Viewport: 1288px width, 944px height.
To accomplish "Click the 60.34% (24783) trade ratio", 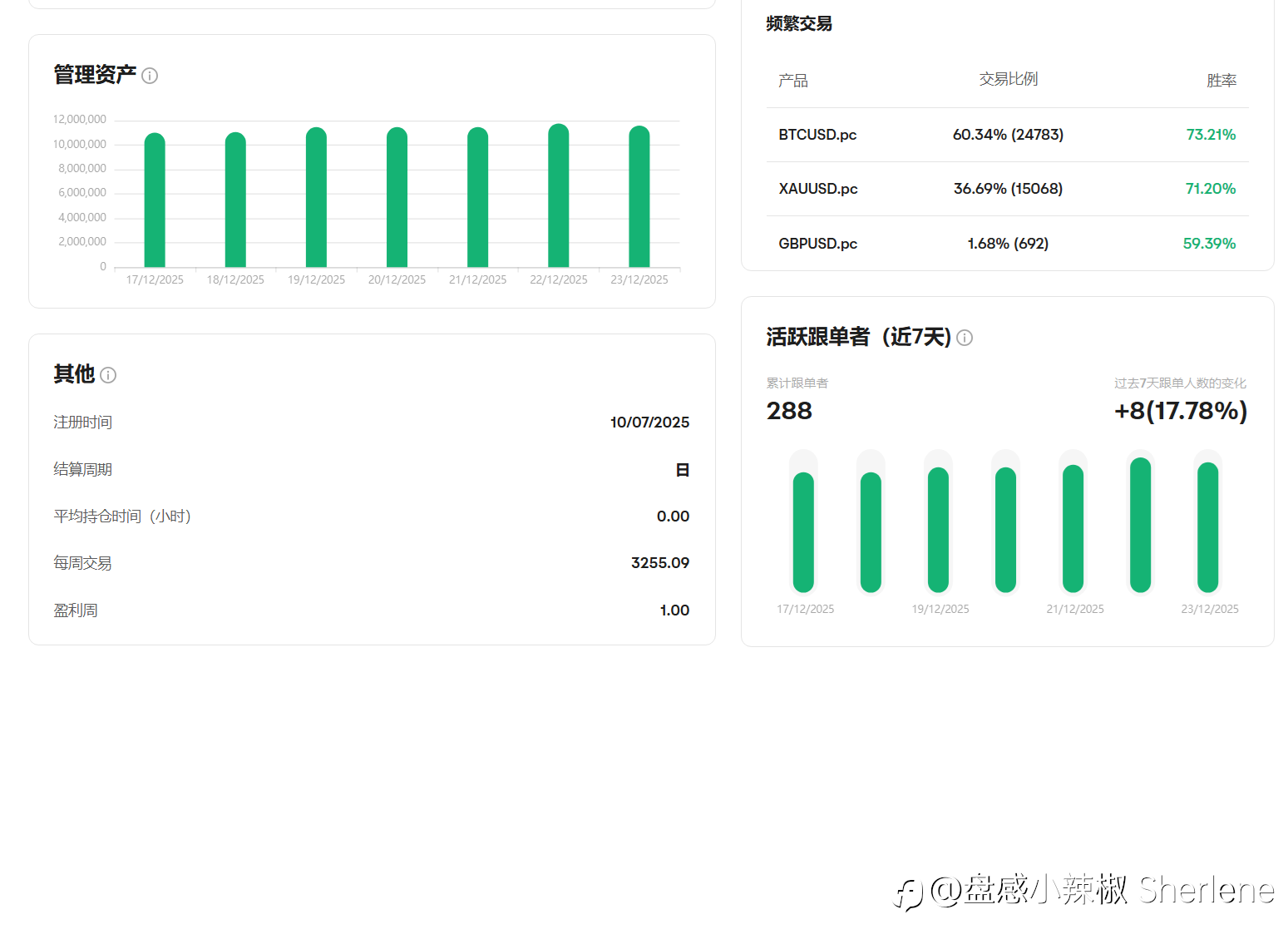I will tap(1008, 135).
